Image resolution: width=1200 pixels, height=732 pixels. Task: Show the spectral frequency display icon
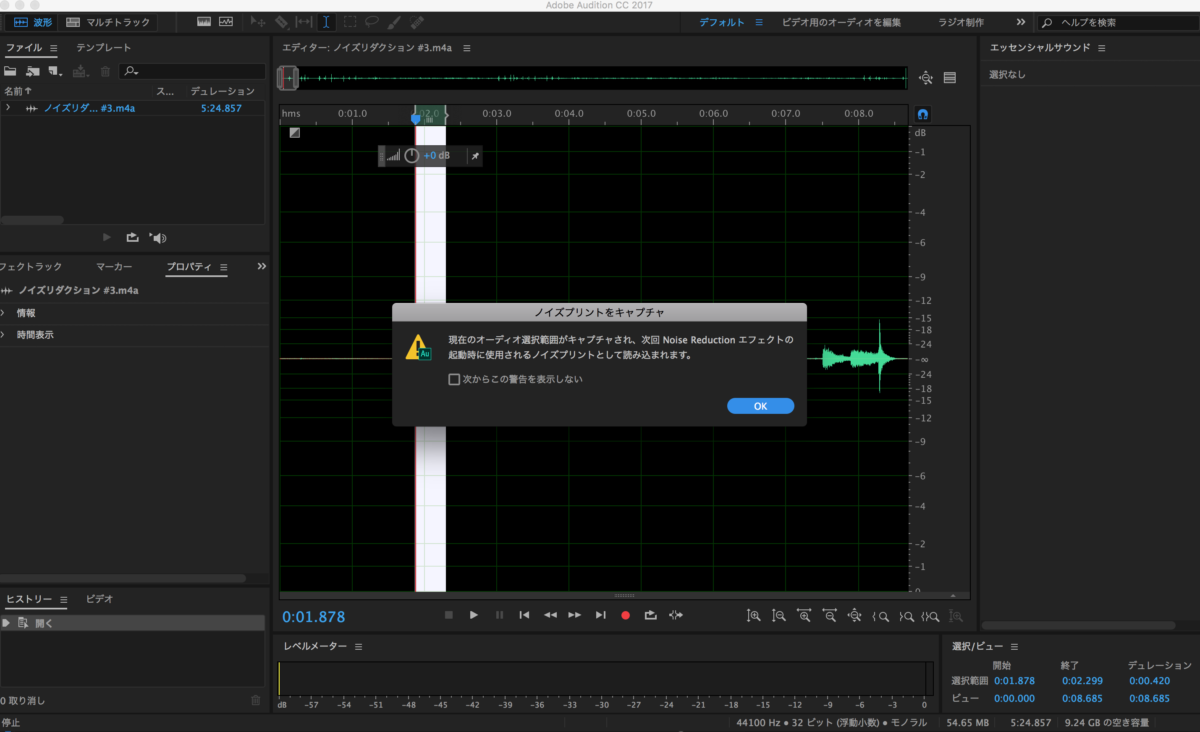click(x=204, y=21)
